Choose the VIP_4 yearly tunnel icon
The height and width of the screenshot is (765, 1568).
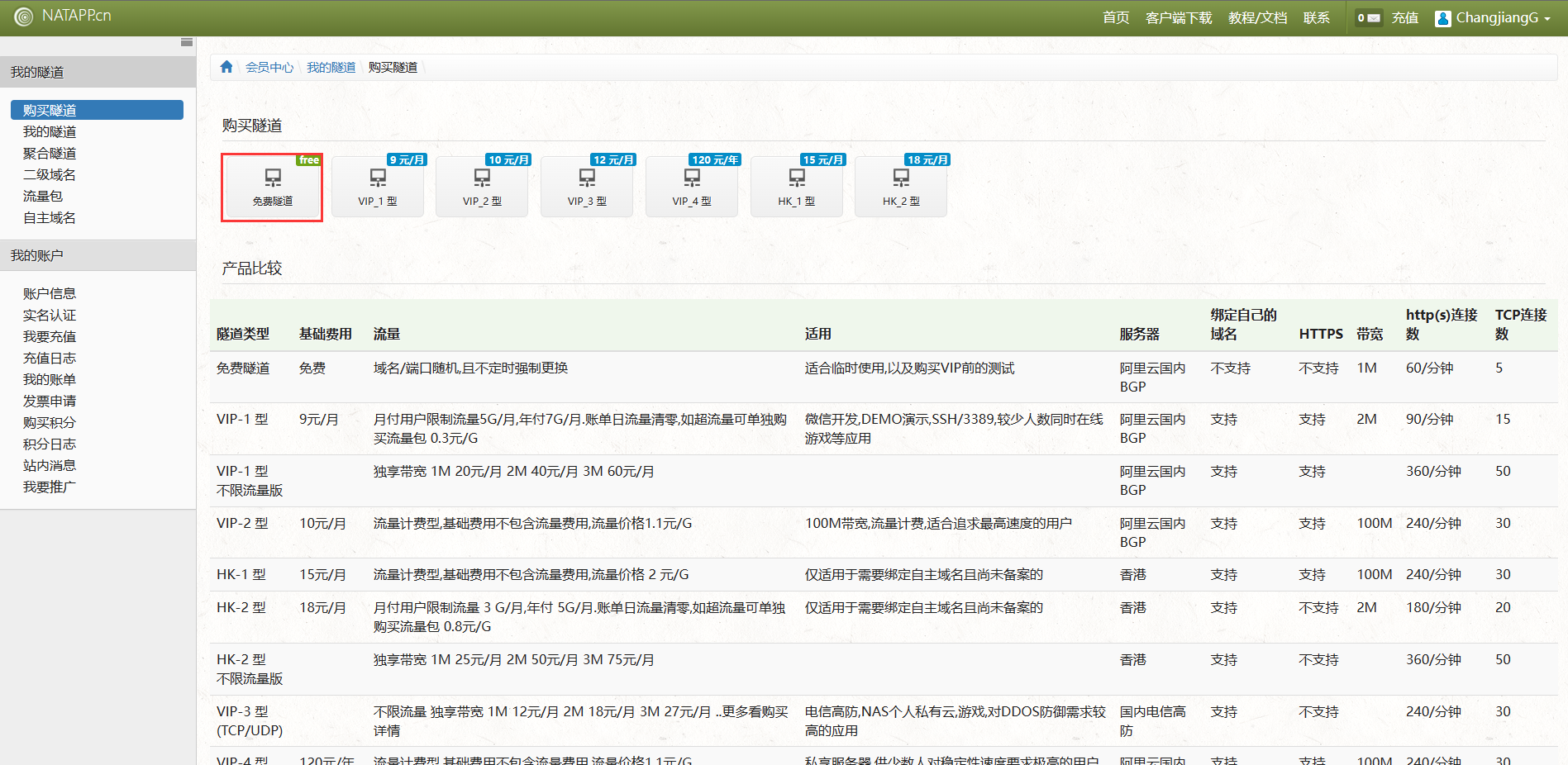point(692,178)
